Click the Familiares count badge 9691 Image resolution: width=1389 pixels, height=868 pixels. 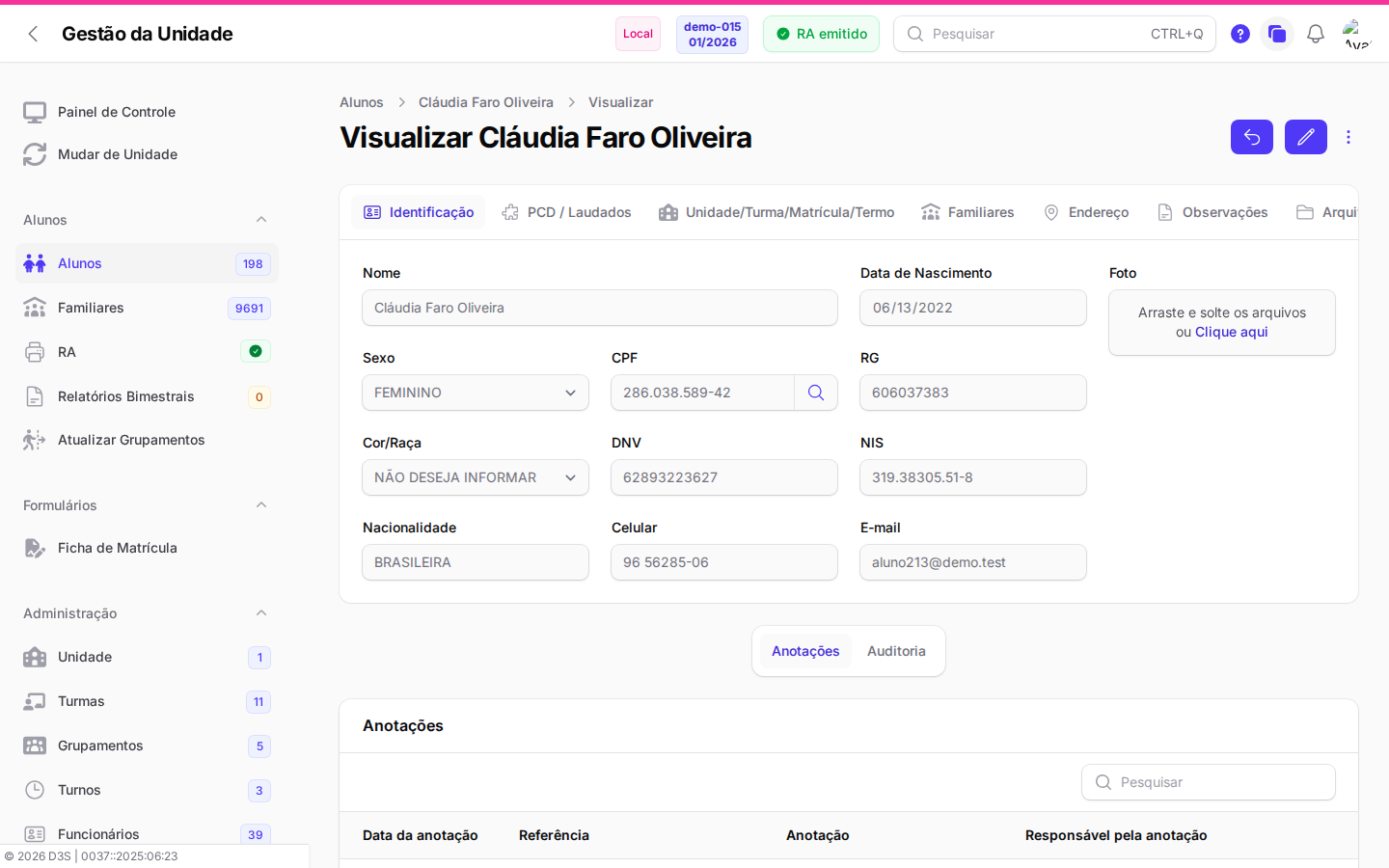[249, 309]
